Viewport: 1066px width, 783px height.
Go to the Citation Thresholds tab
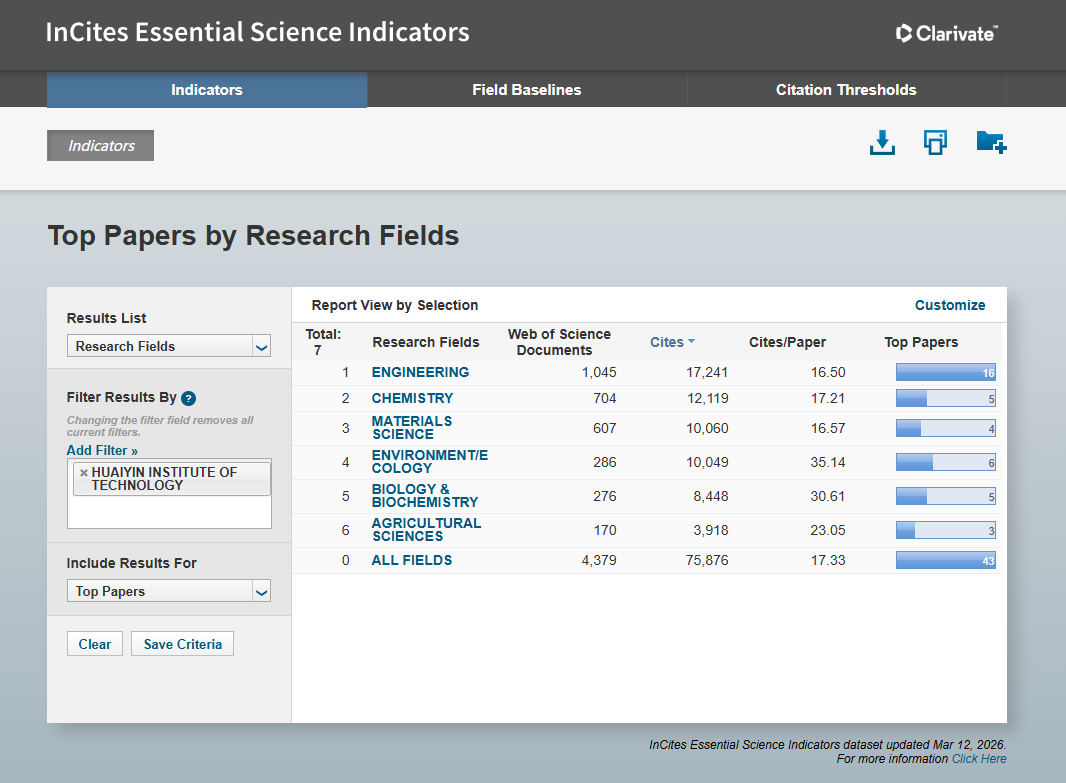click(x=846, y=90)
